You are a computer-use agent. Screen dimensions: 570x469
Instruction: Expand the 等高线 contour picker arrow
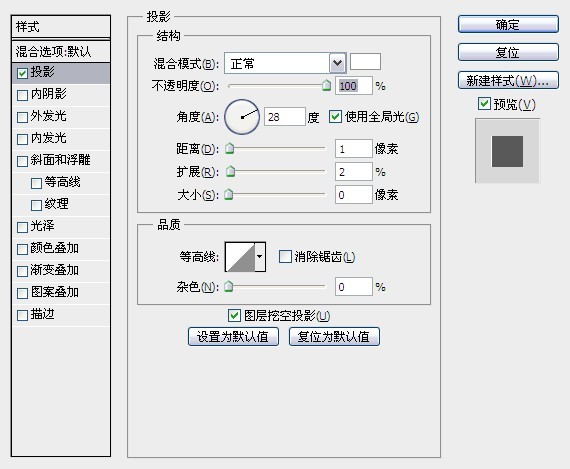click(260, 257)
